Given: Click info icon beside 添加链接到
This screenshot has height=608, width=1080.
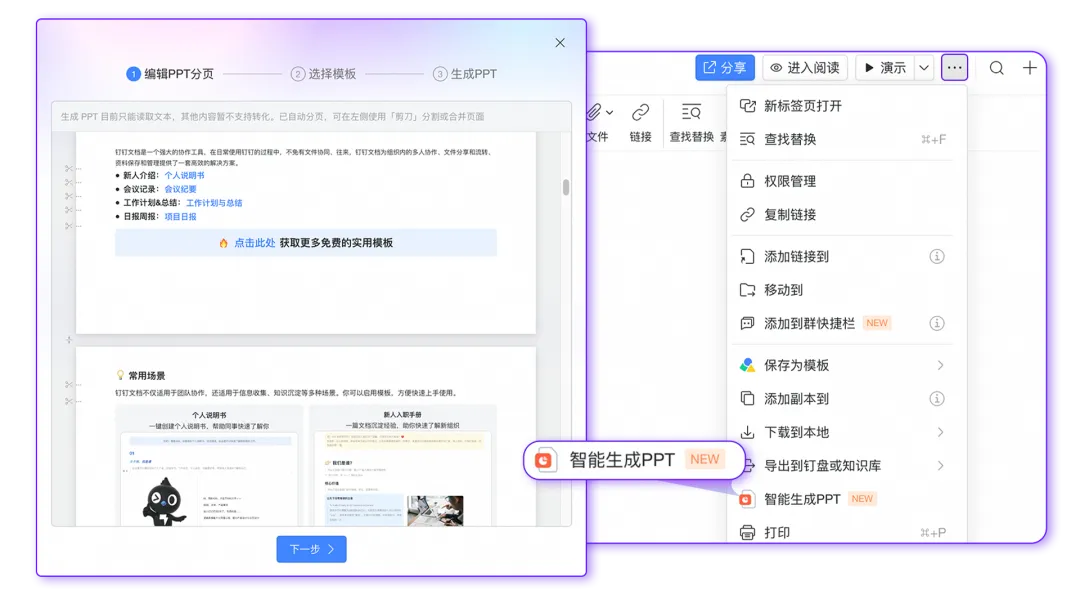Looking at the screenshot, I should [937, 256].
